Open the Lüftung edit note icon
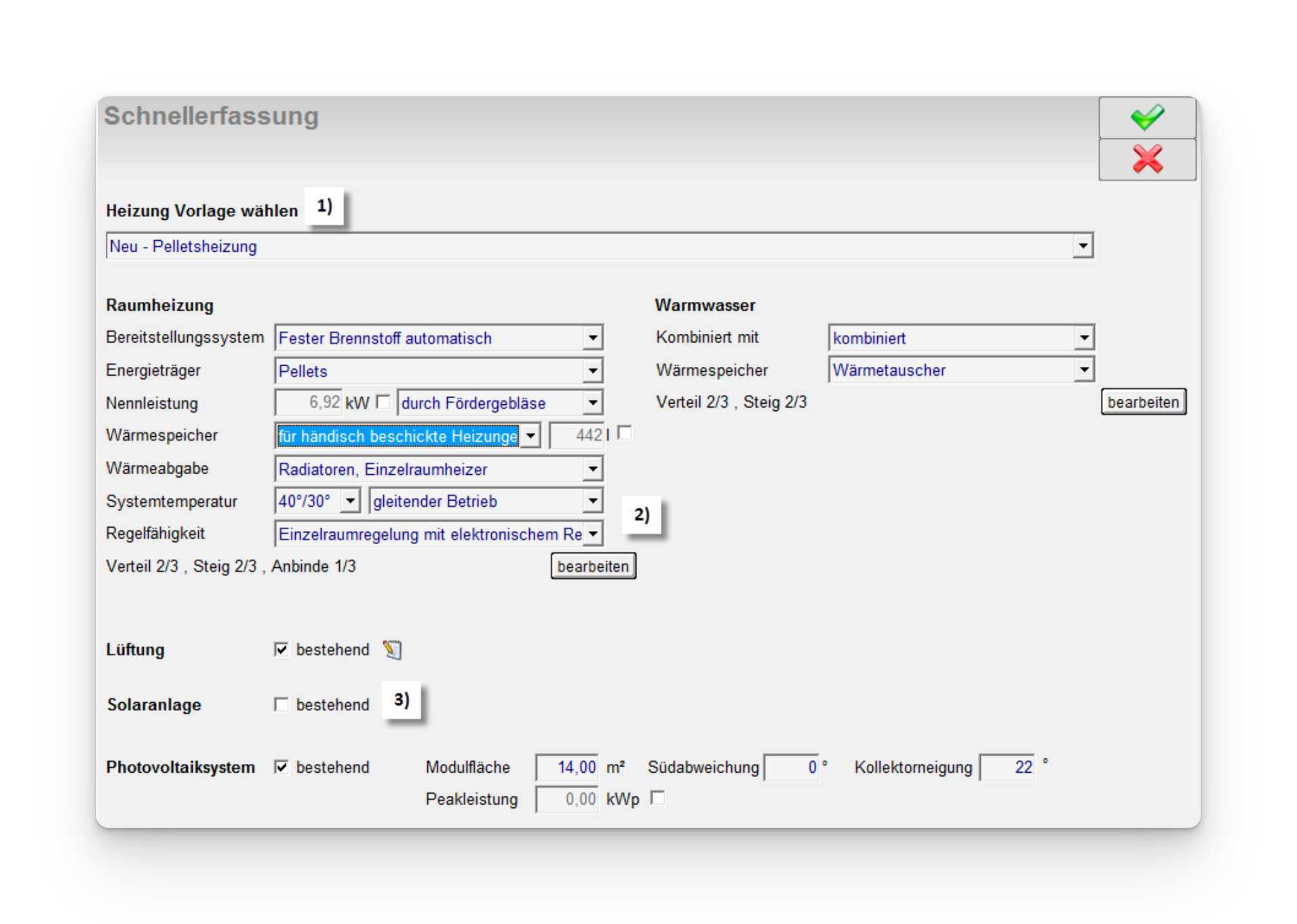 pyautogui.click(x=392, y=650)
